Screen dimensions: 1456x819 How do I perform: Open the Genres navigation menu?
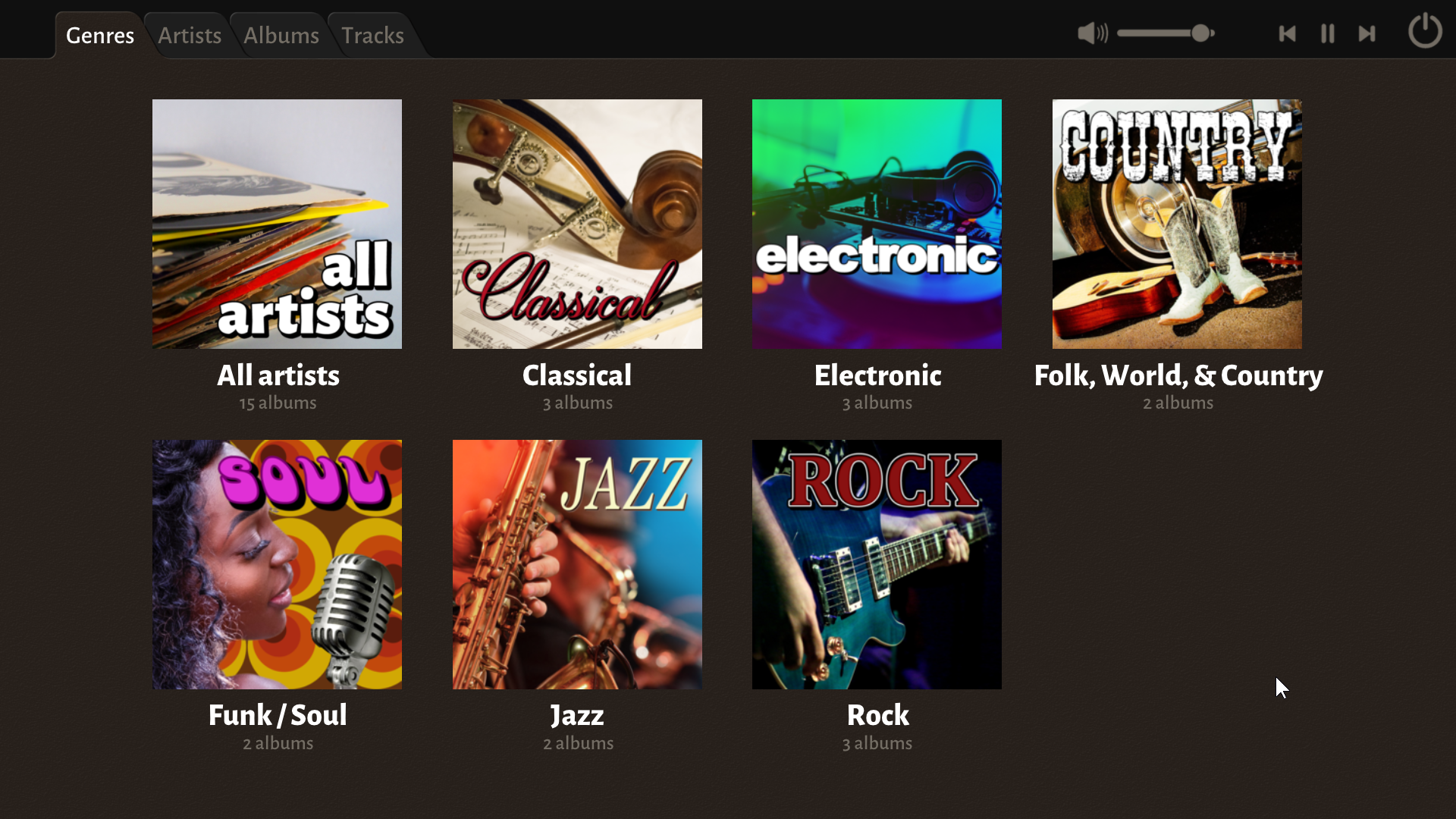tap(99, 35)
